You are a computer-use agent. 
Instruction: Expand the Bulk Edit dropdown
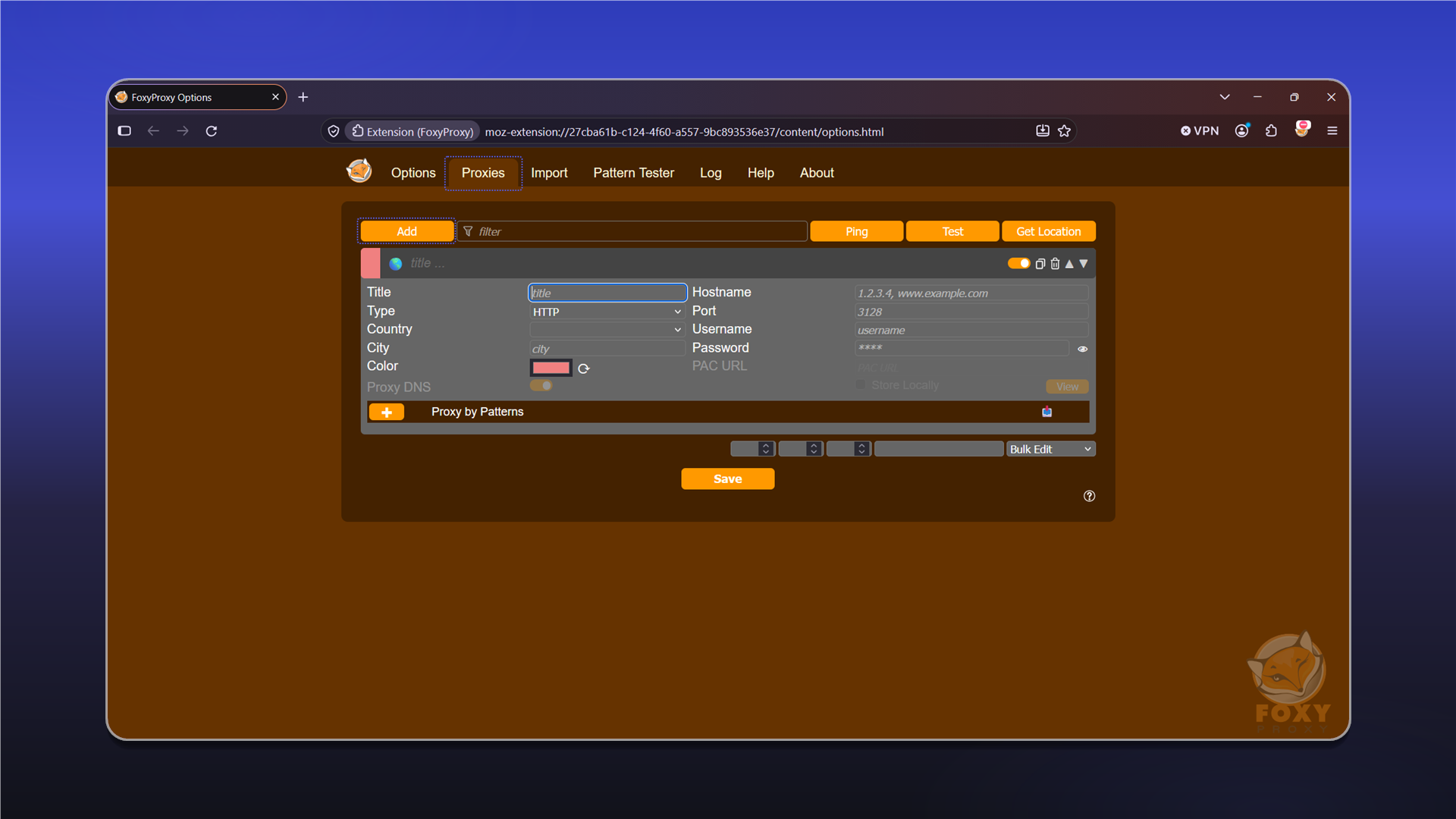coord(1050,449)
